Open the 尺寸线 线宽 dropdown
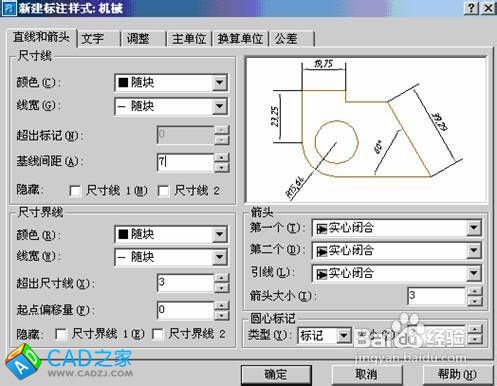 tap(220, 106)
